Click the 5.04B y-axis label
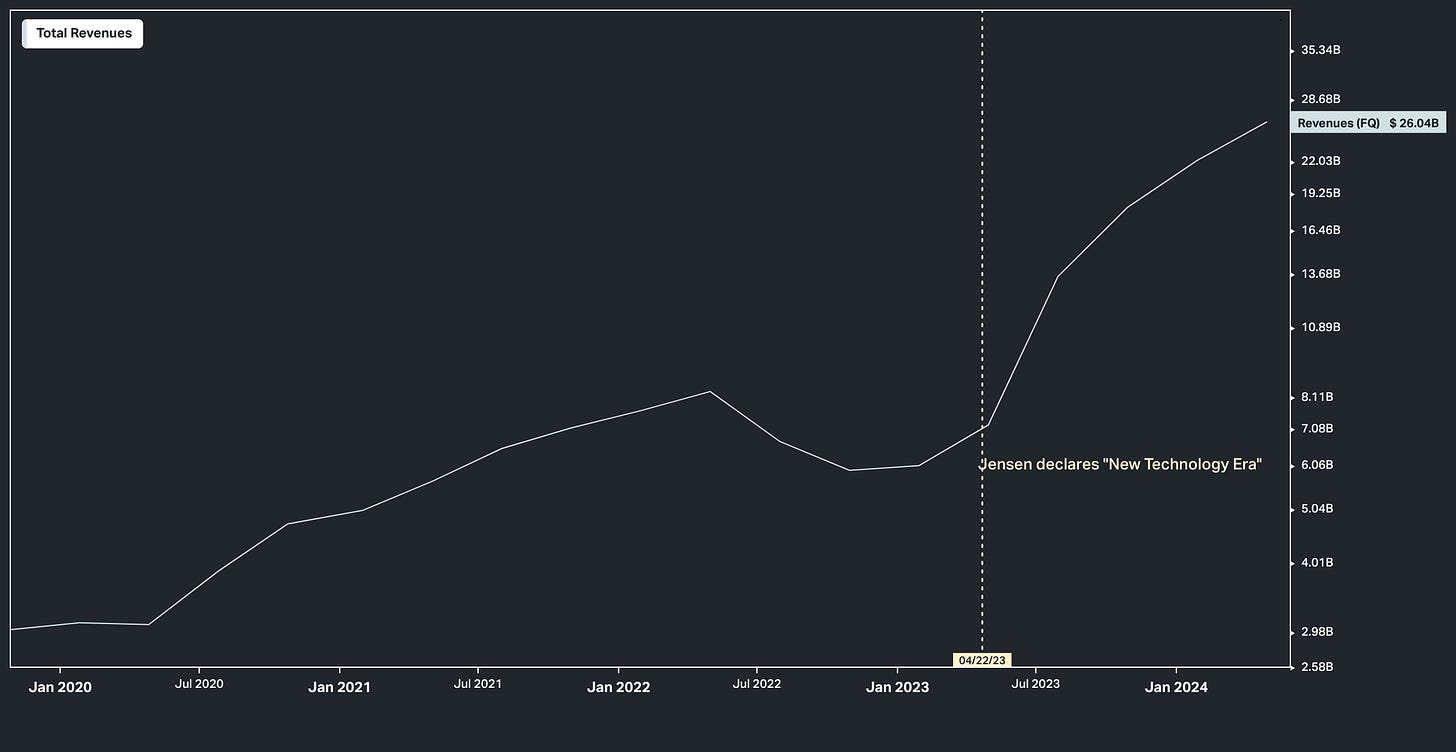 (1318, 509)
